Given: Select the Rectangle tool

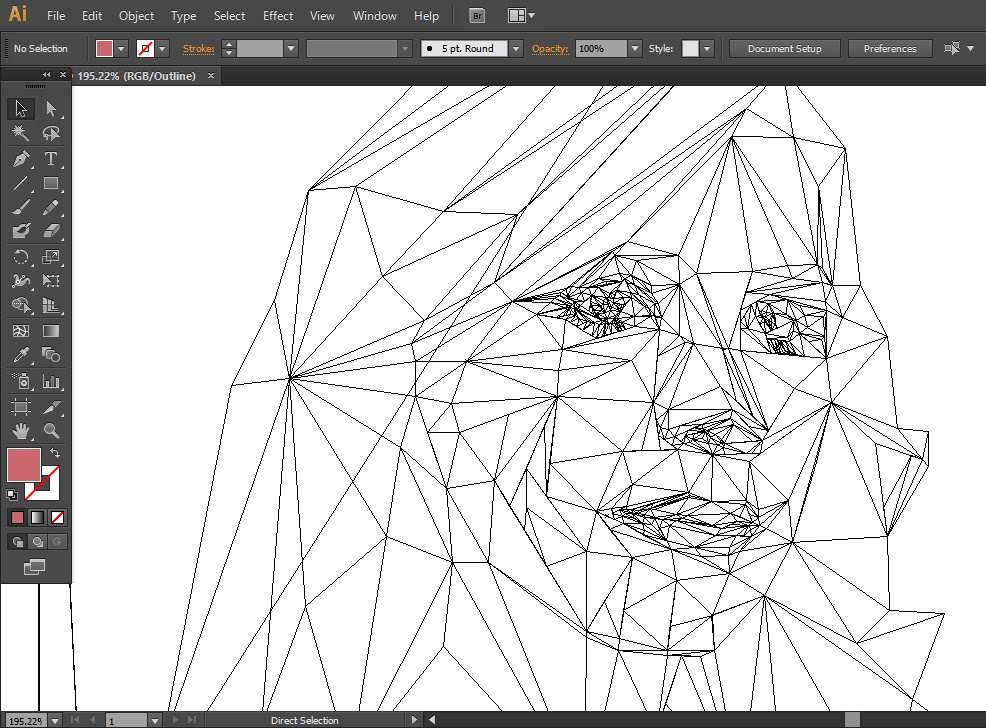Looking at the screenshot, I should pyautogui.click(x=51, y=184).
